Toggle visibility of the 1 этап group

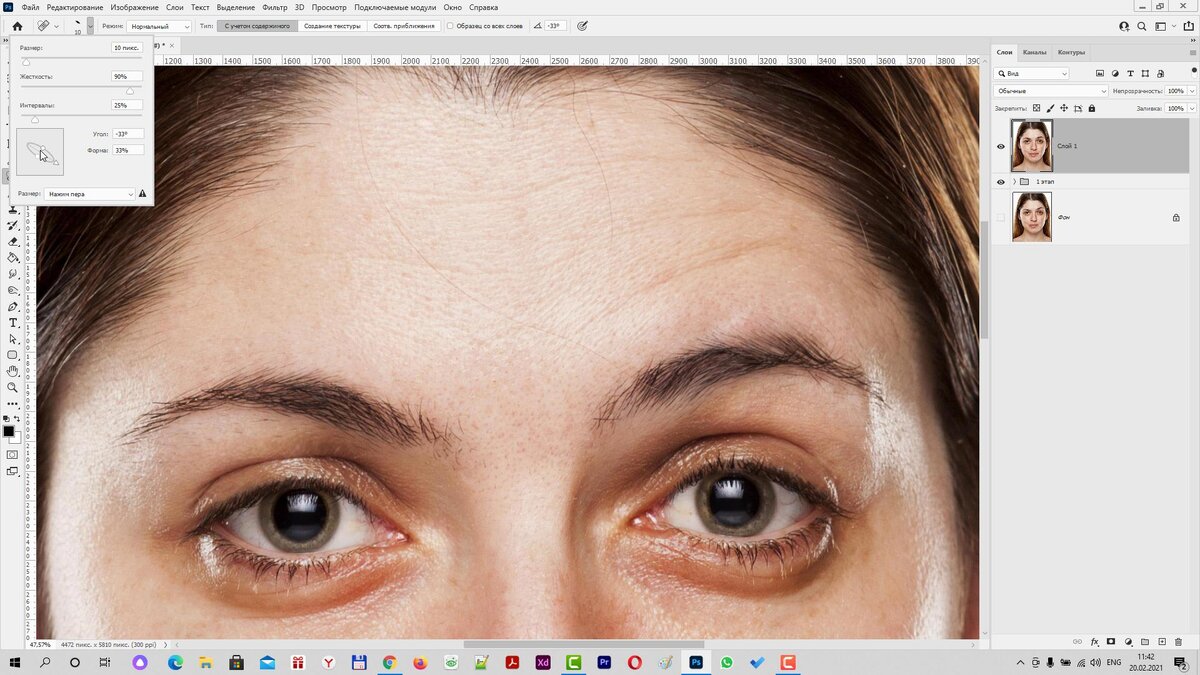[x=1001, y=182]
